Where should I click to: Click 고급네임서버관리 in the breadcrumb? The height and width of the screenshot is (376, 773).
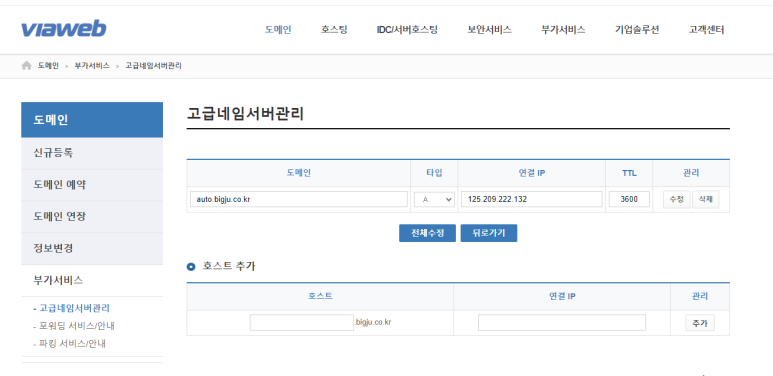[x=153, y=66]
